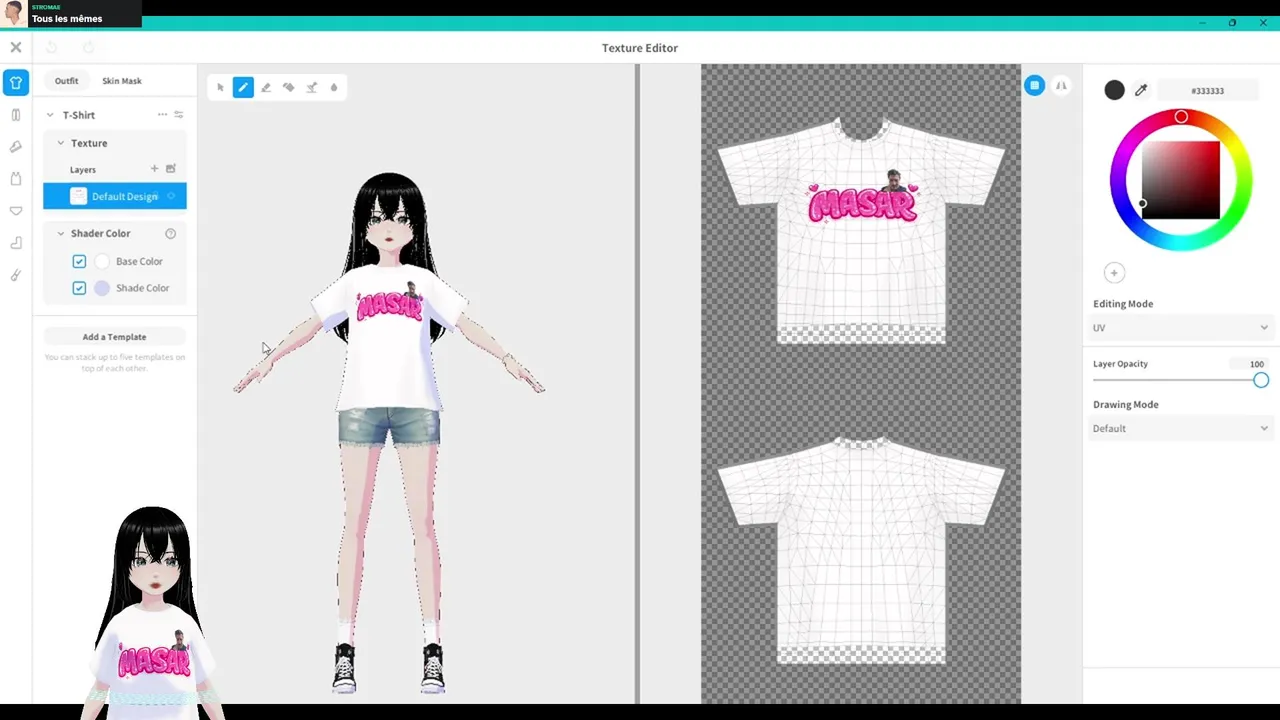The width and height of the screenshot is (1280, 720).
Task: Select the blur droplet tool
Action: (334, 88)
